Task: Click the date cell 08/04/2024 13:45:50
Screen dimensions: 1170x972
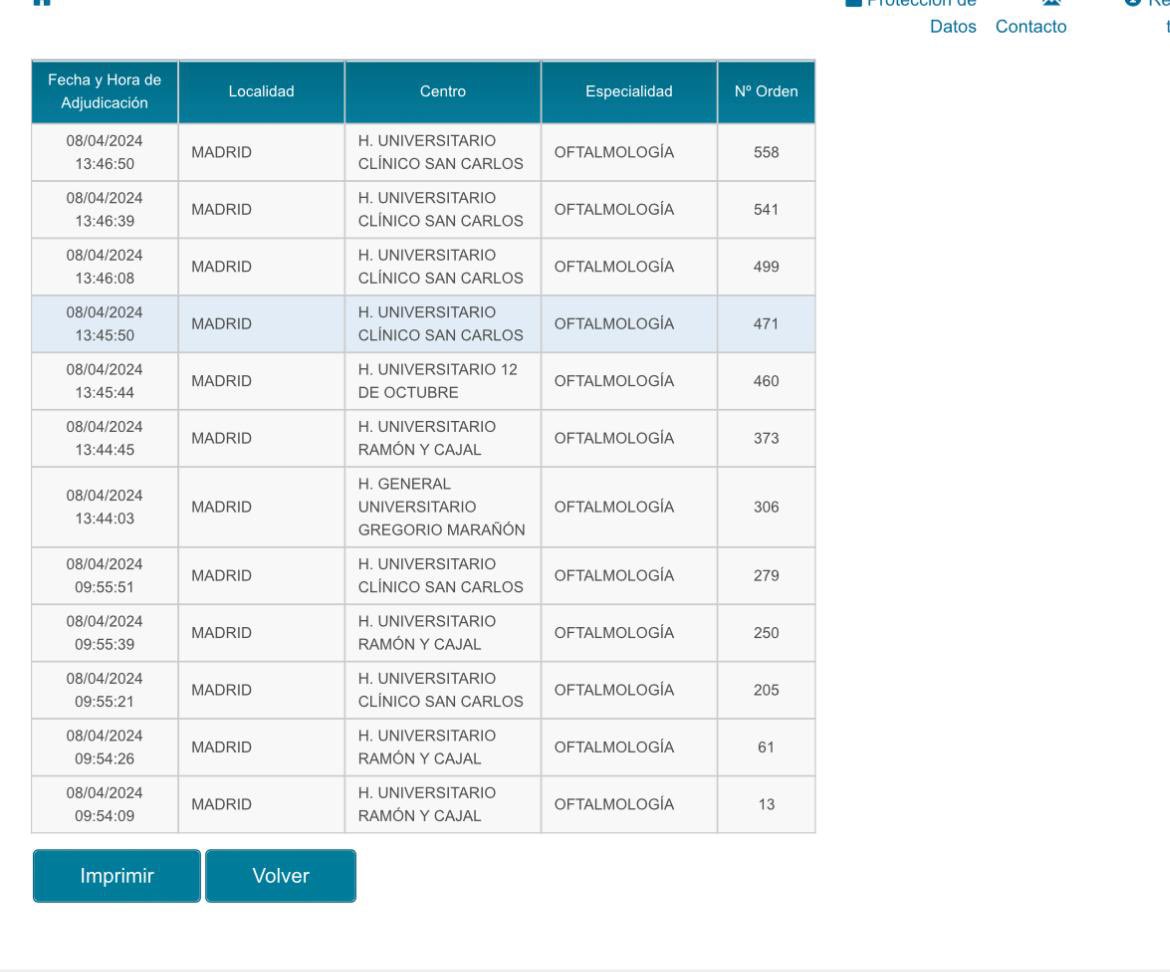Action: [104, 324]
